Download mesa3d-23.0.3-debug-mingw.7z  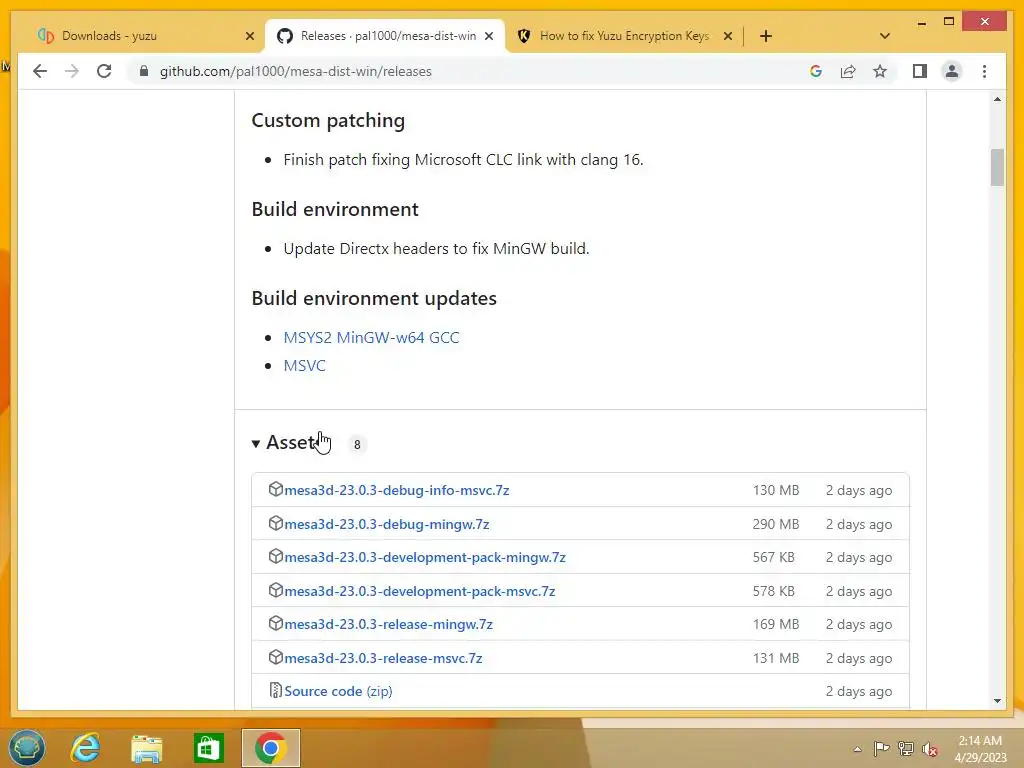tap(387, 524)
